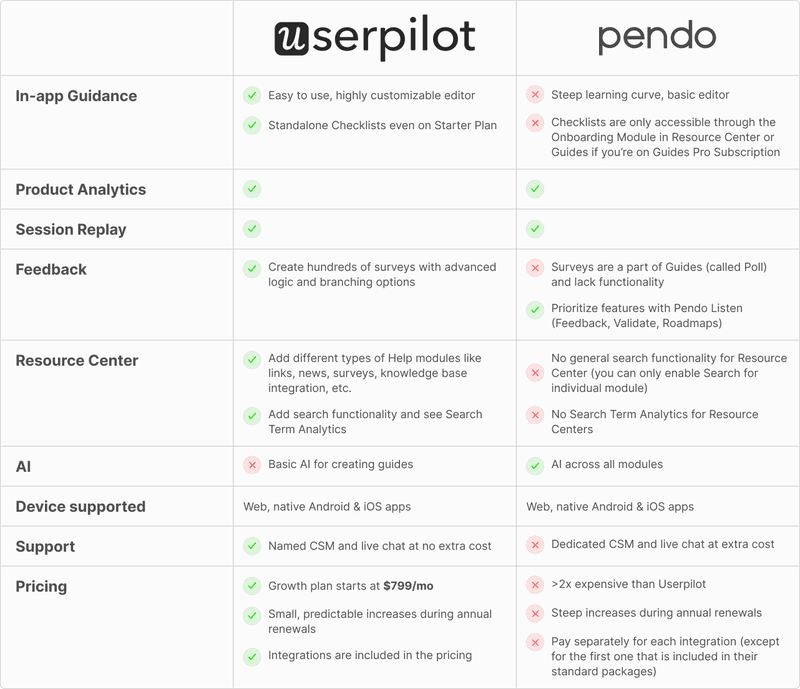800x689 pixels.
Task: Click the "In-app Guidance" row label
Action: 76,97
